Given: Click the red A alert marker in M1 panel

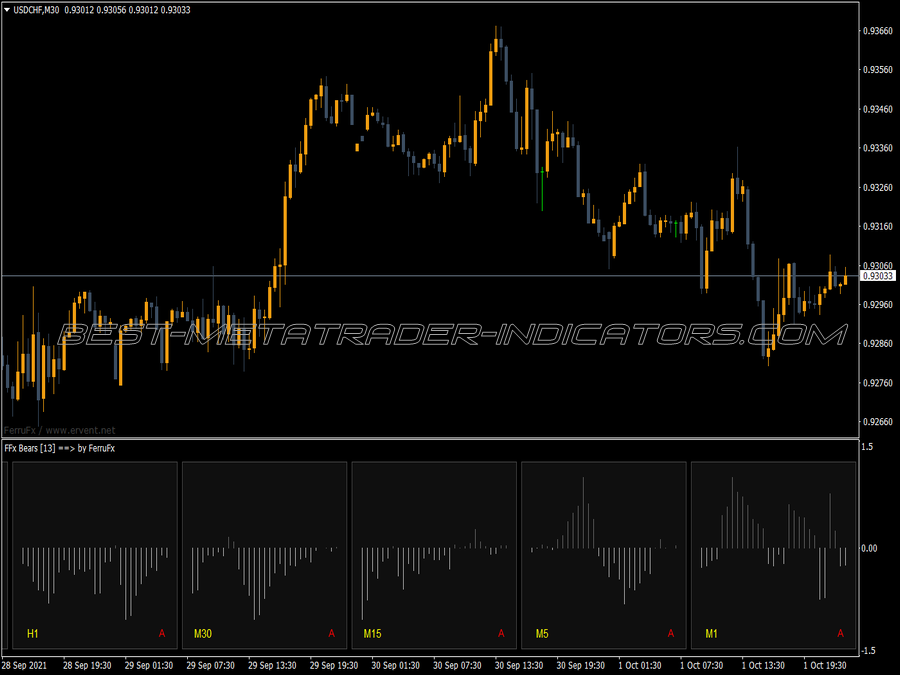Looking at the screenshot, I should pyautogui.click(x=840, y=634).
